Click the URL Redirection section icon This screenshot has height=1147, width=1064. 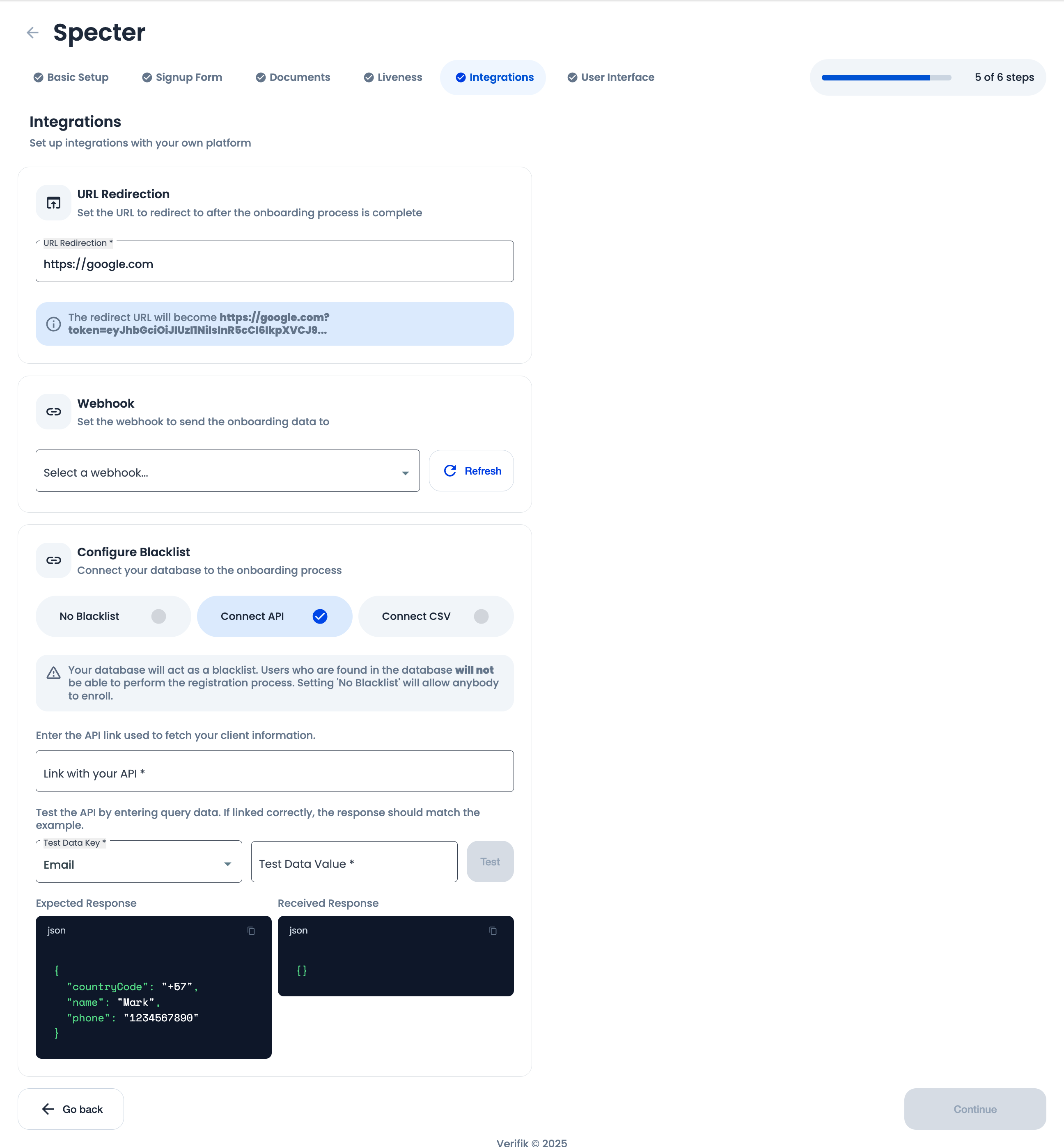[53, 203]
